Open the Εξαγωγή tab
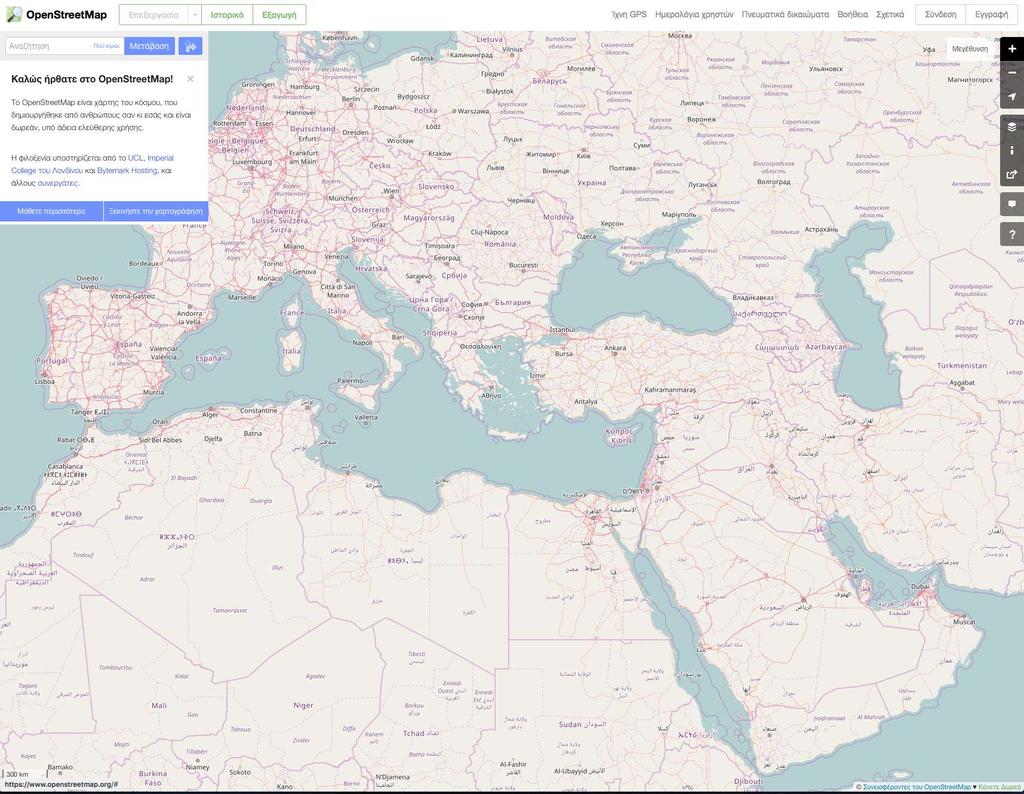1024x794 pixels. [279, 14]
